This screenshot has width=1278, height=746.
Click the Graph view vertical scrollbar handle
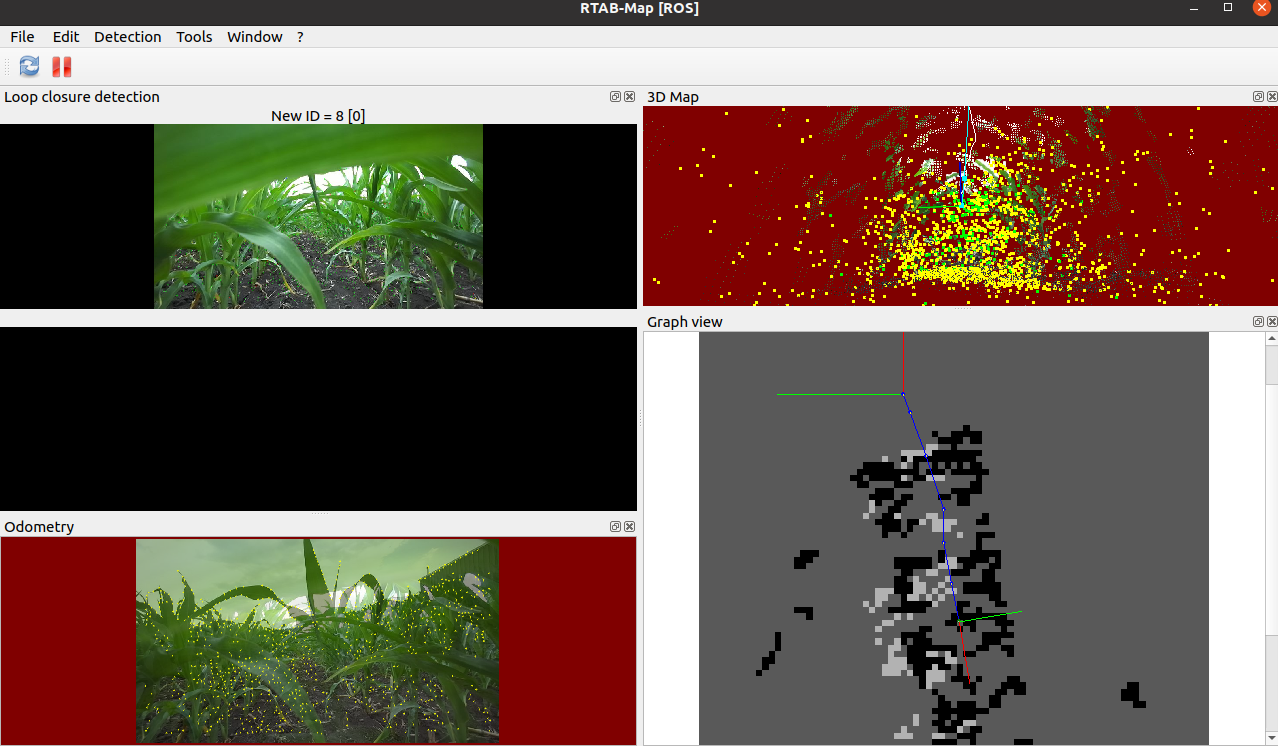click(x=1271, y=366)
